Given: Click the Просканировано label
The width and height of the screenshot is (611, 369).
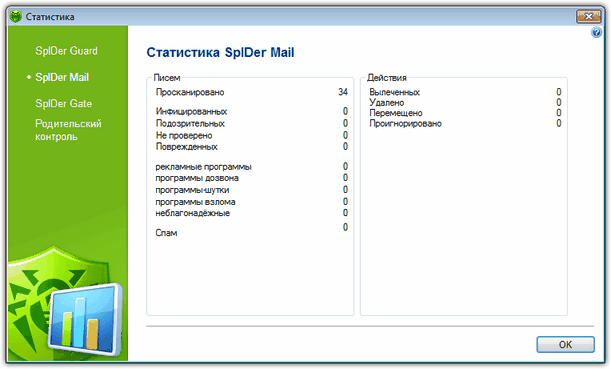Looking at the screenshot, I should click(x=190, y=92).
